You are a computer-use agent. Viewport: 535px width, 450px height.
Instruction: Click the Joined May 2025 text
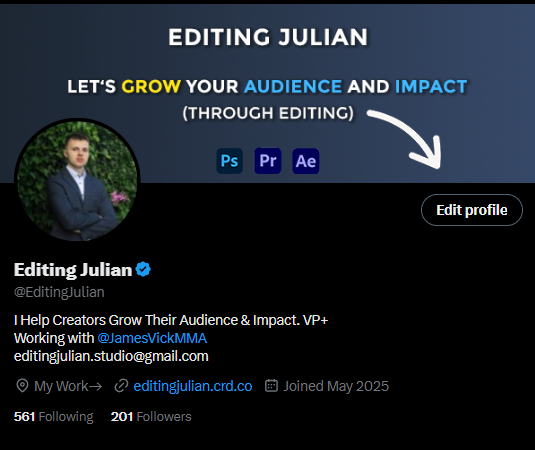point(336,386)
